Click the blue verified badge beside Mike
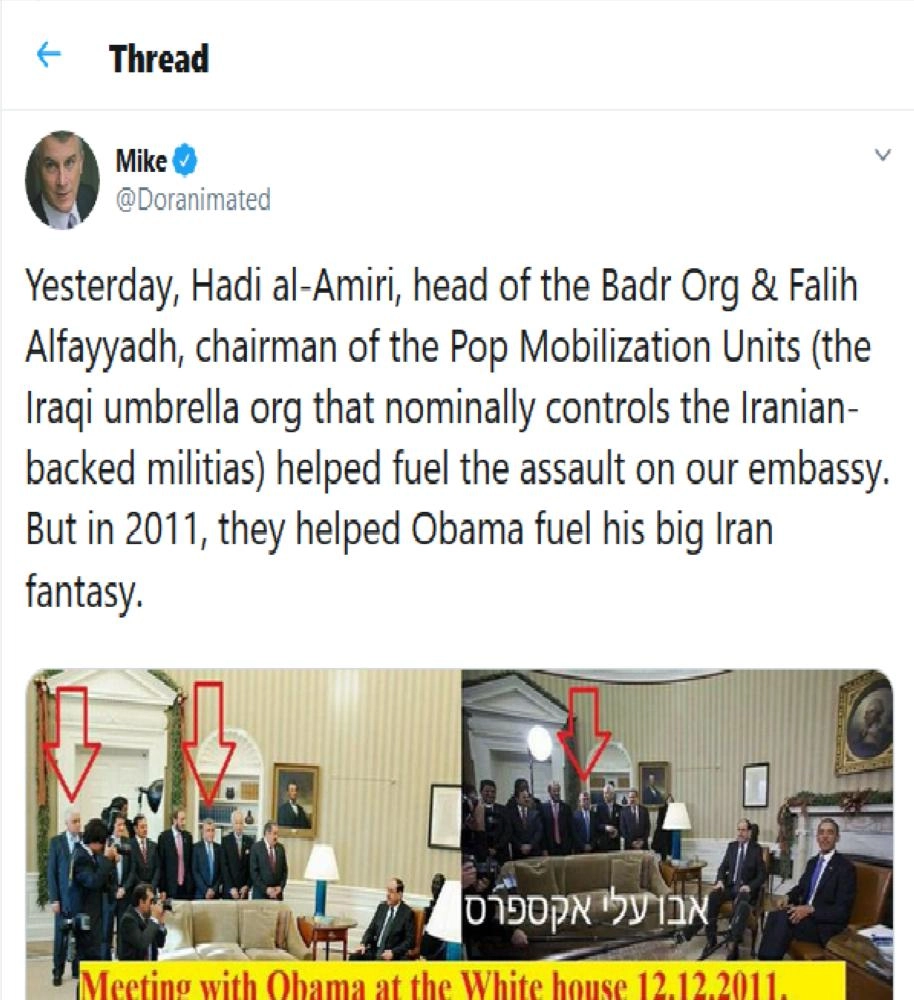Screen dimensions: 914x1000 (185, 161)
